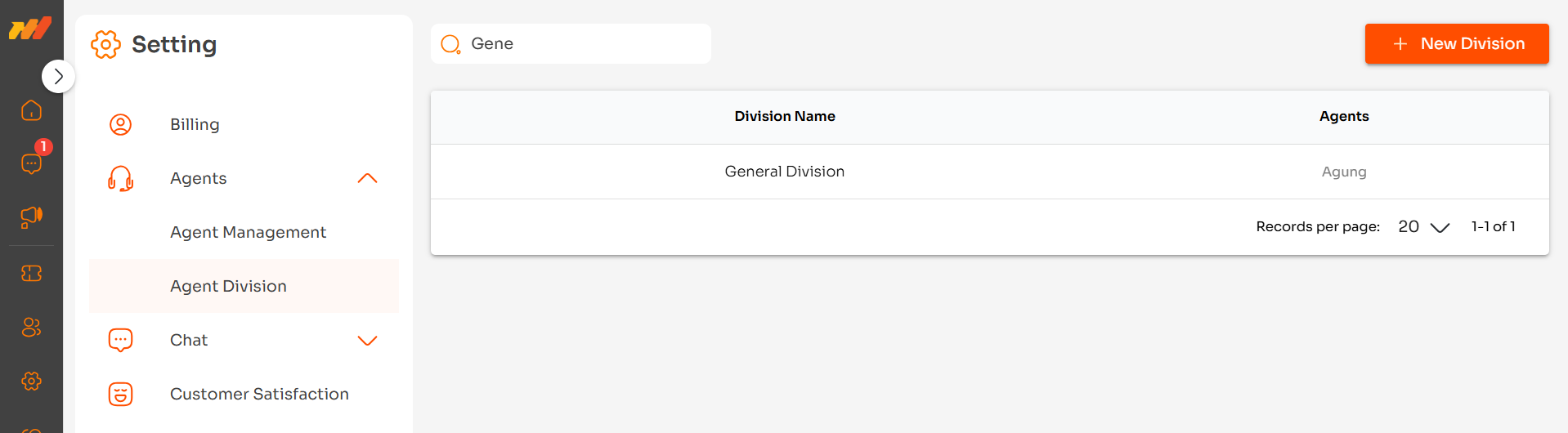Select Agent Division menu item
Image resolution: width=1568 pixels, height=433 pixels.
[x=228, y=287]
